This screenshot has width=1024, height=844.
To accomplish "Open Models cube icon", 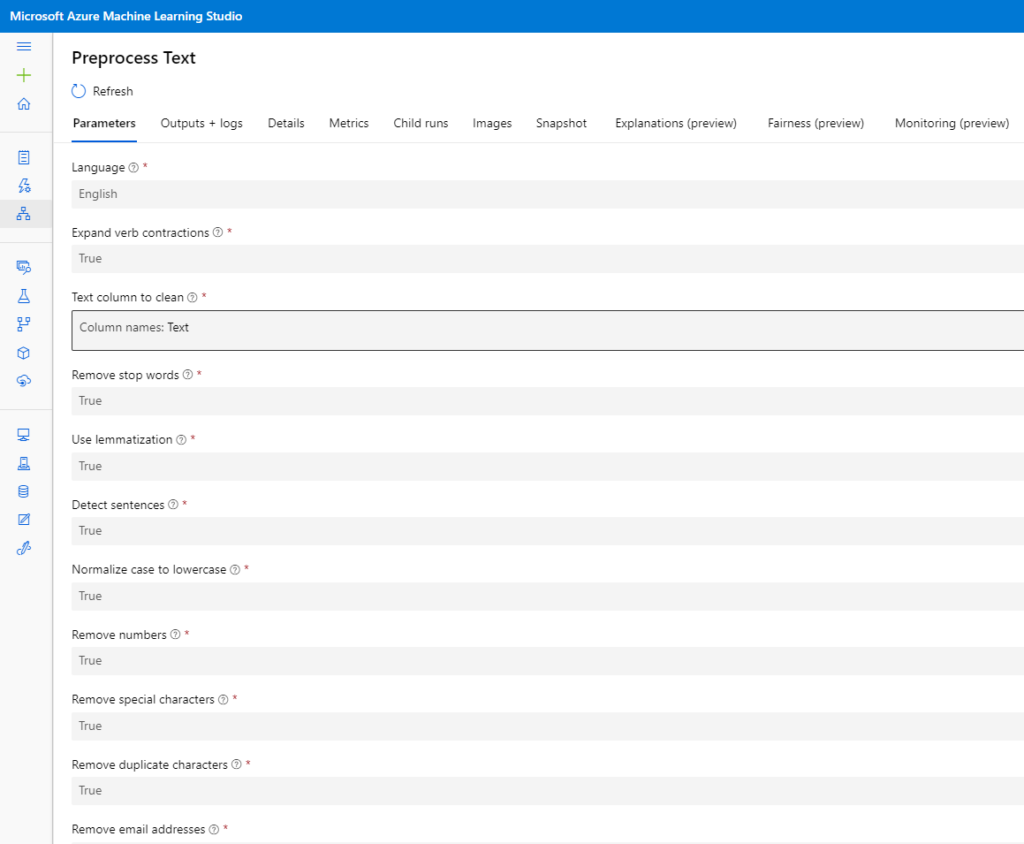I will click(x=24, y=353).
